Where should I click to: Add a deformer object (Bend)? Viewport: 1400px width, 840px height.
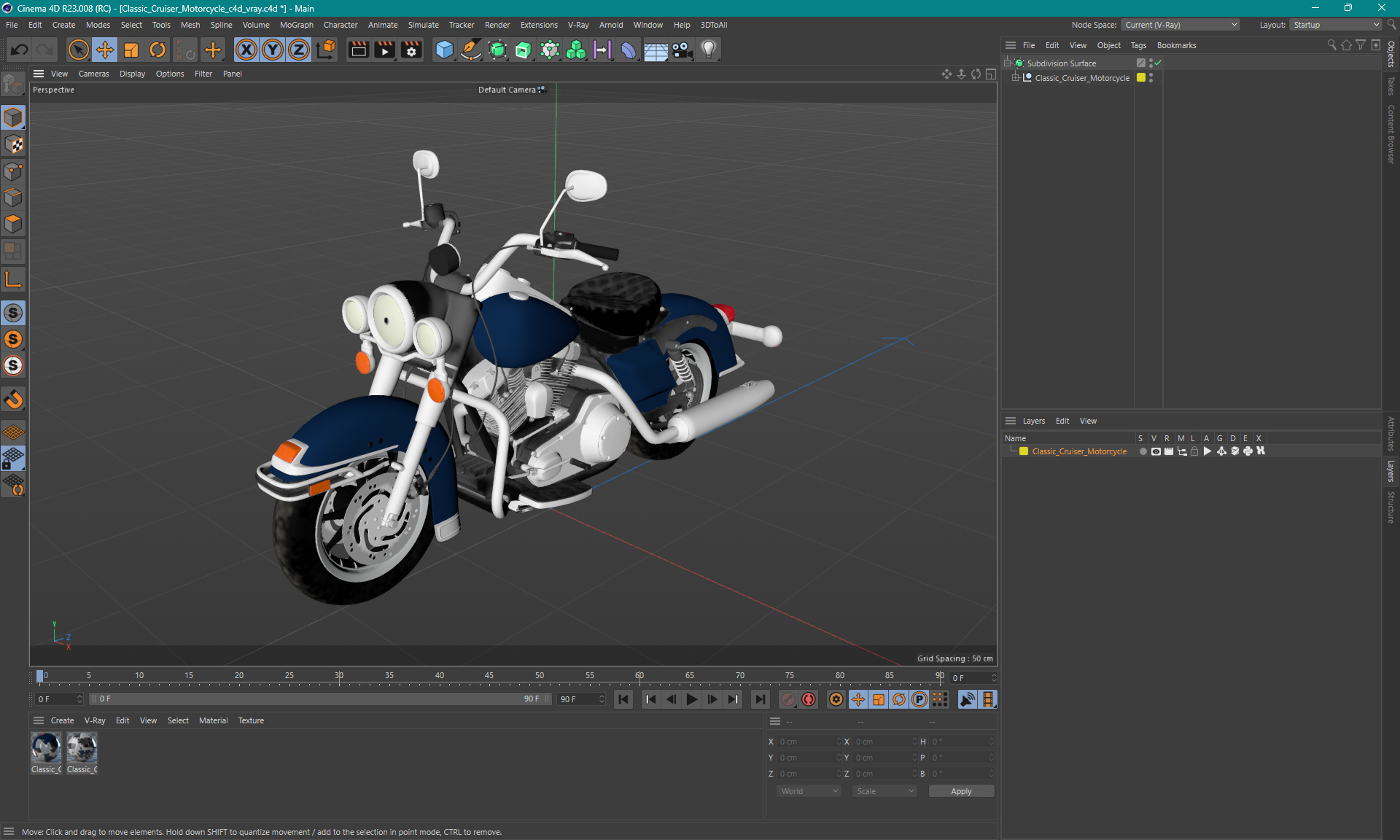[629, 50]
